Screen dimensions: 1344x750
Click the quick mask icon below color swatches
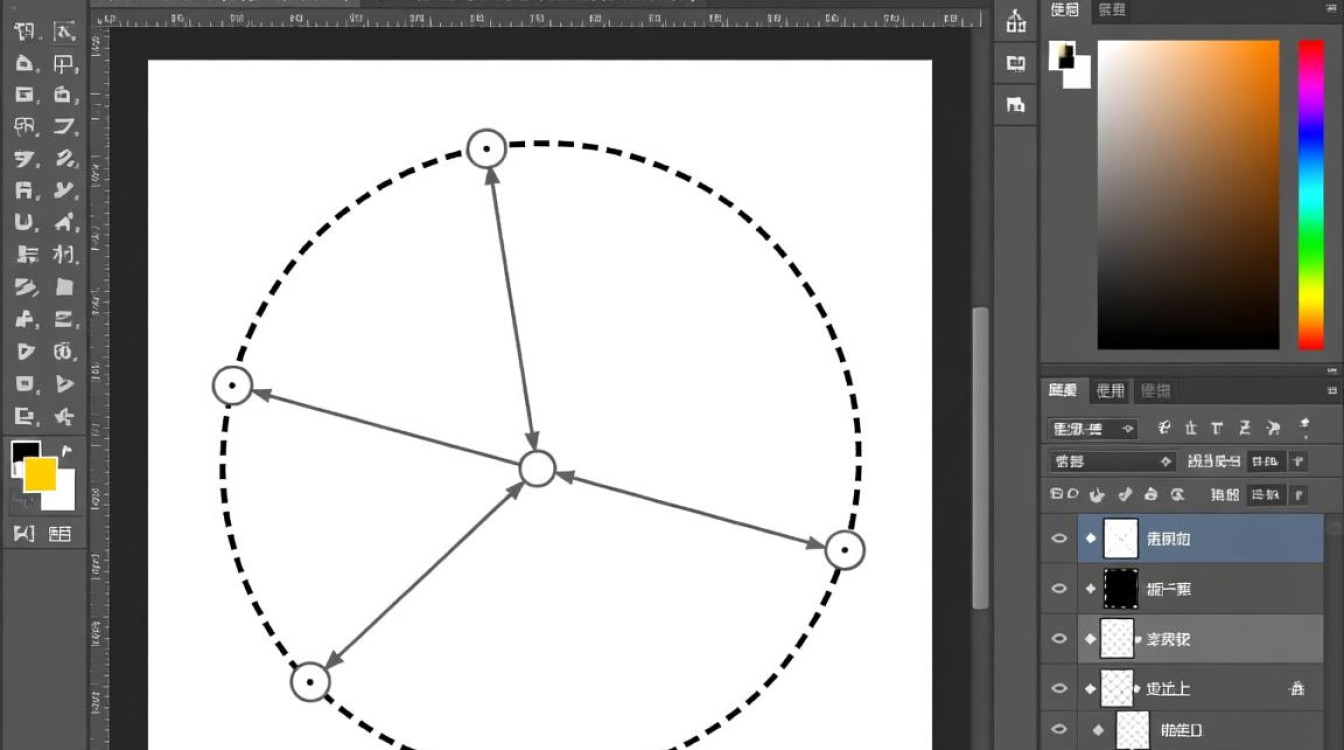pyautogui.click(x=24, y=534)
